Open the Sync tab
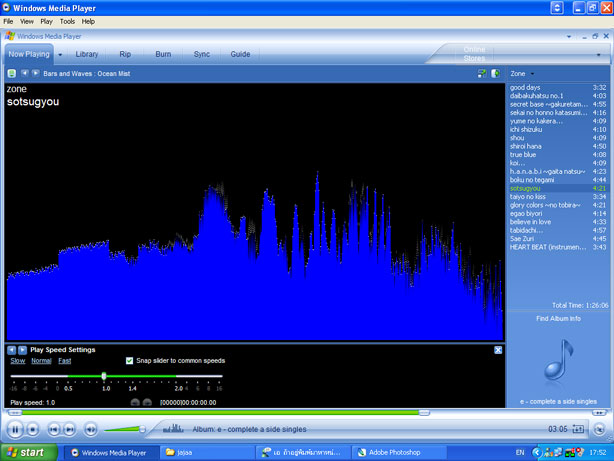614x461 pixels. click(x=202, y=54)
